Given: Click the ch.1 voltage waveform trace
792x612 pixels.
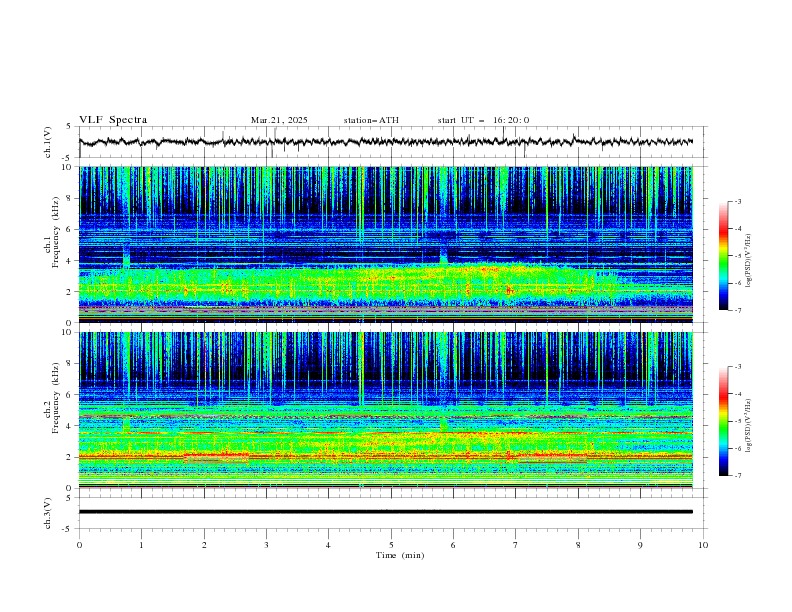Looking at the screenshot, I should point(385,142).
